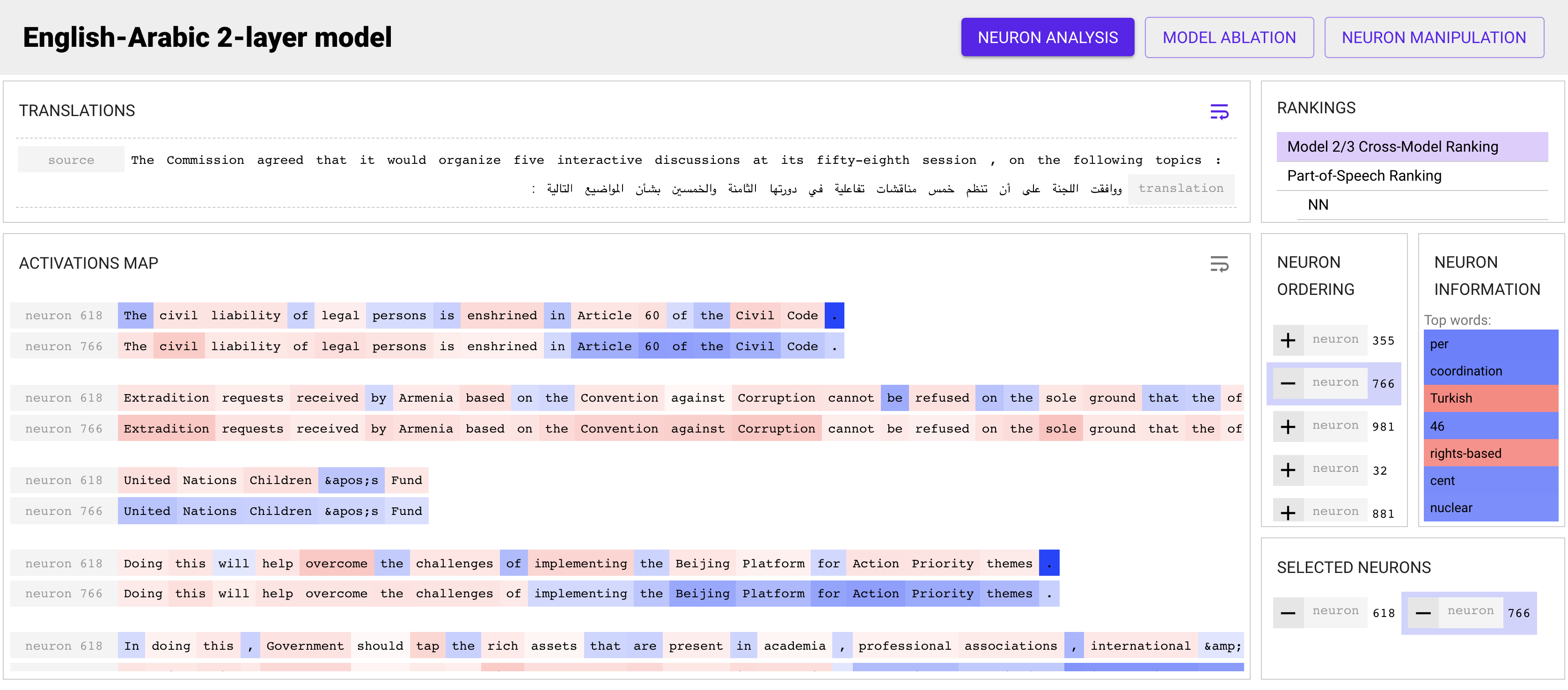Select the Part-of-Speech Ranking option
Image resolution: width=1568 pixels, height=690 pixels.
point(1364,176)
